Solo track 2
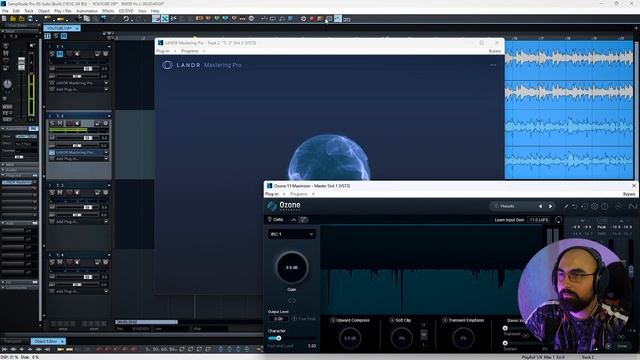Viewport: 640px width, 360px height. [x=52, y=123]
